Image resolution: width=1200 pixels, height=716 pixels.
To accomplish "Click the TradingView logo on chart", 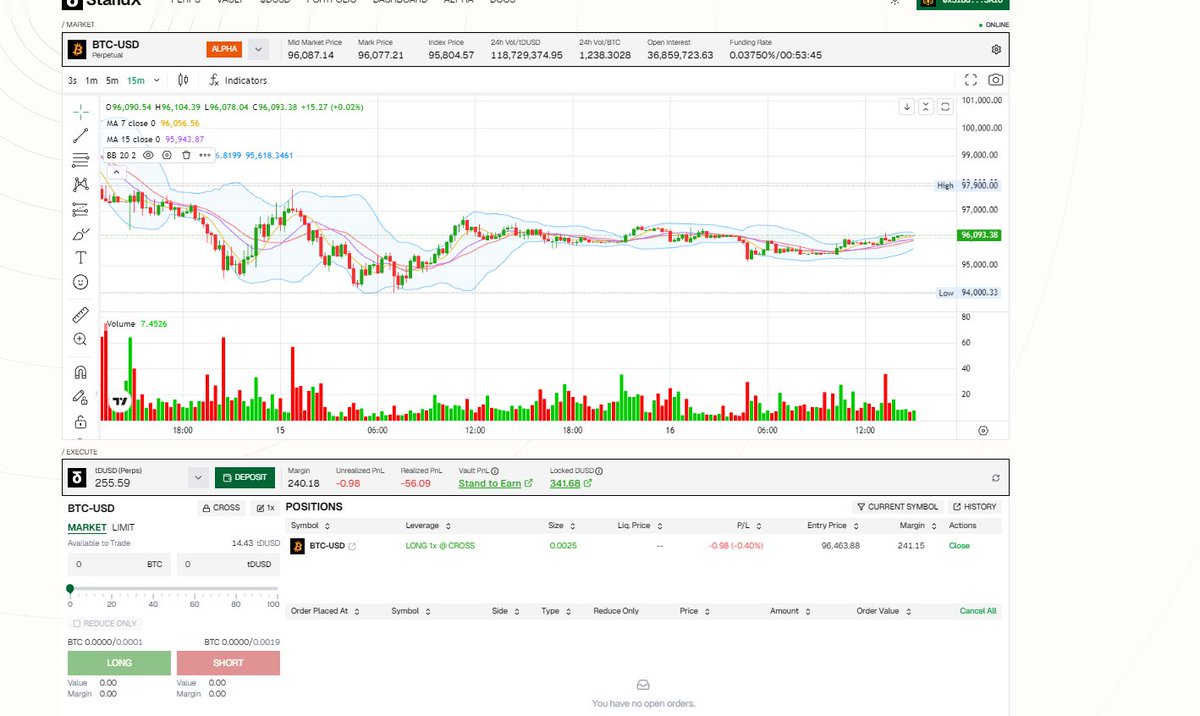I will tap(120, 401).
